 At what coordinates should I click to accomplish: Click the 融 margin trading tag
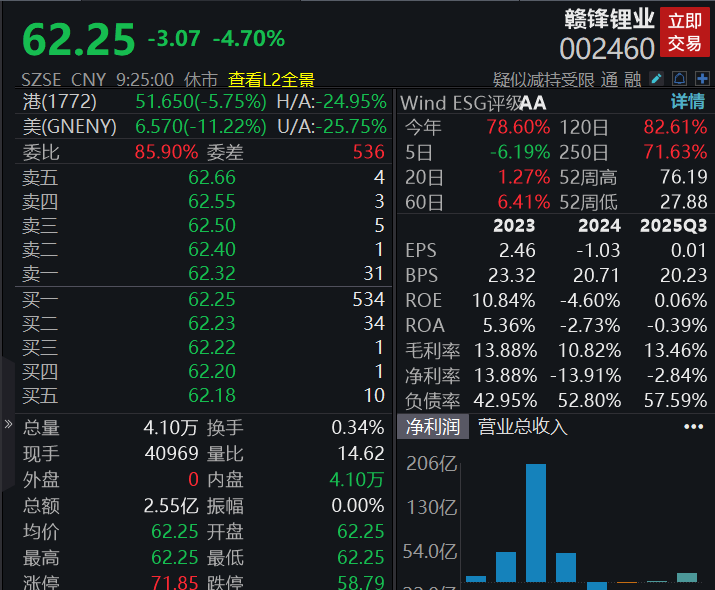[x=632, y=79]
